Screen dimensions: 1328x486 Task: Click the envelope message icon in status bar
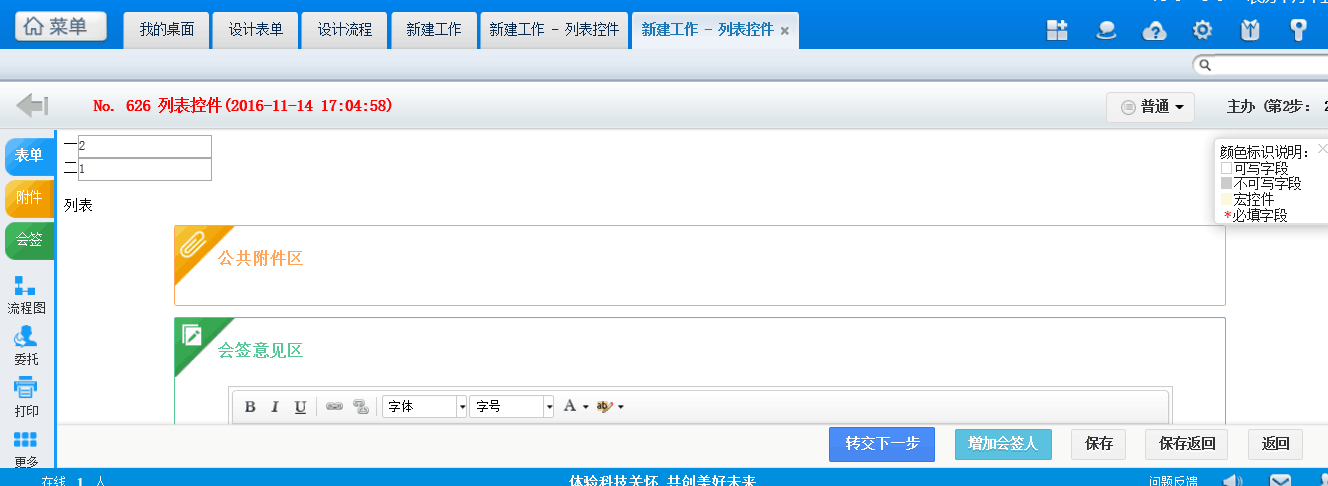pyautogui.click(x=1281, y=481)
